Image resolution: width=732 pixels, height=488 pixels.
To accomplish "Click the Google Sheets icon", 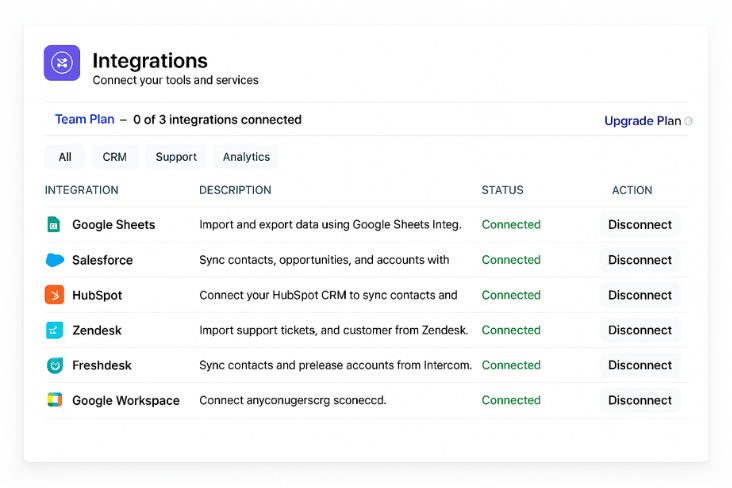I will point(54,225).
